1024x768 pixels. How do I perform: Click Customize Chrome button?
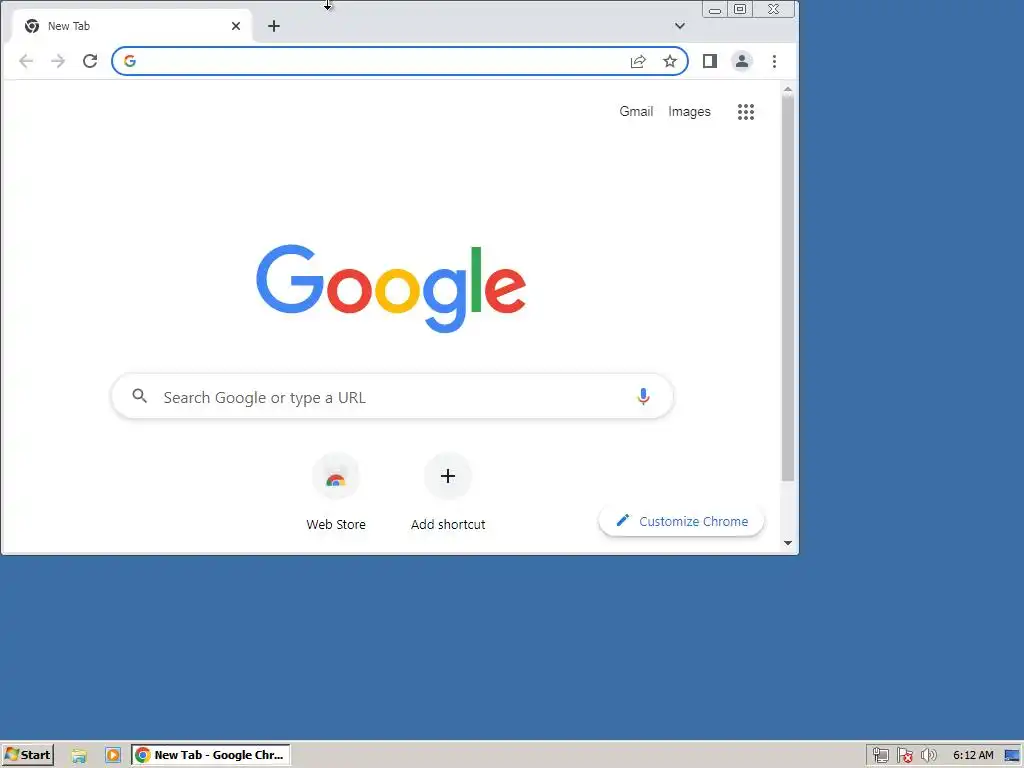pos(681,521)
